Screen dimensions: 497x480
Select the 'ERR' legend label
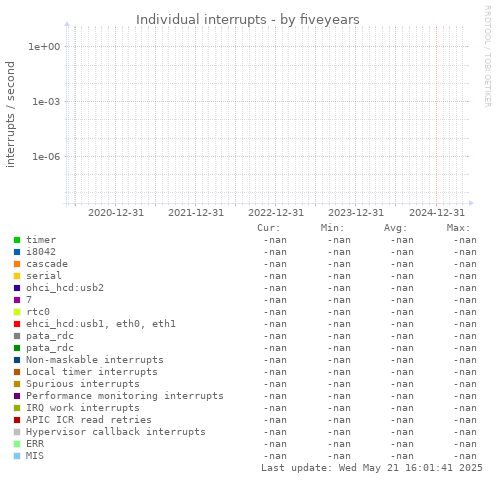(35, 444)
